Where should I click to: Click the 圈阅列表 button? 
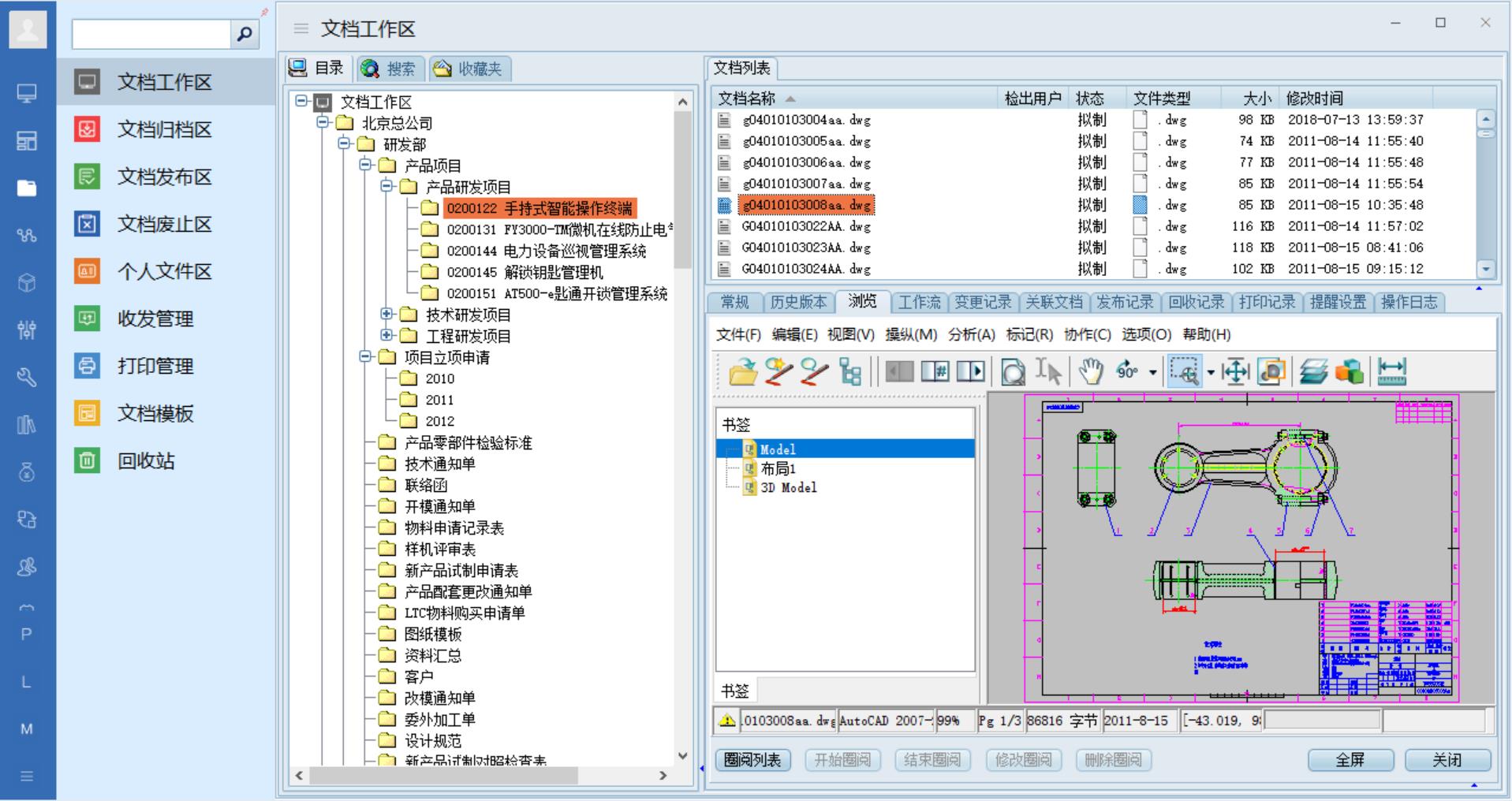coord(752,760)
